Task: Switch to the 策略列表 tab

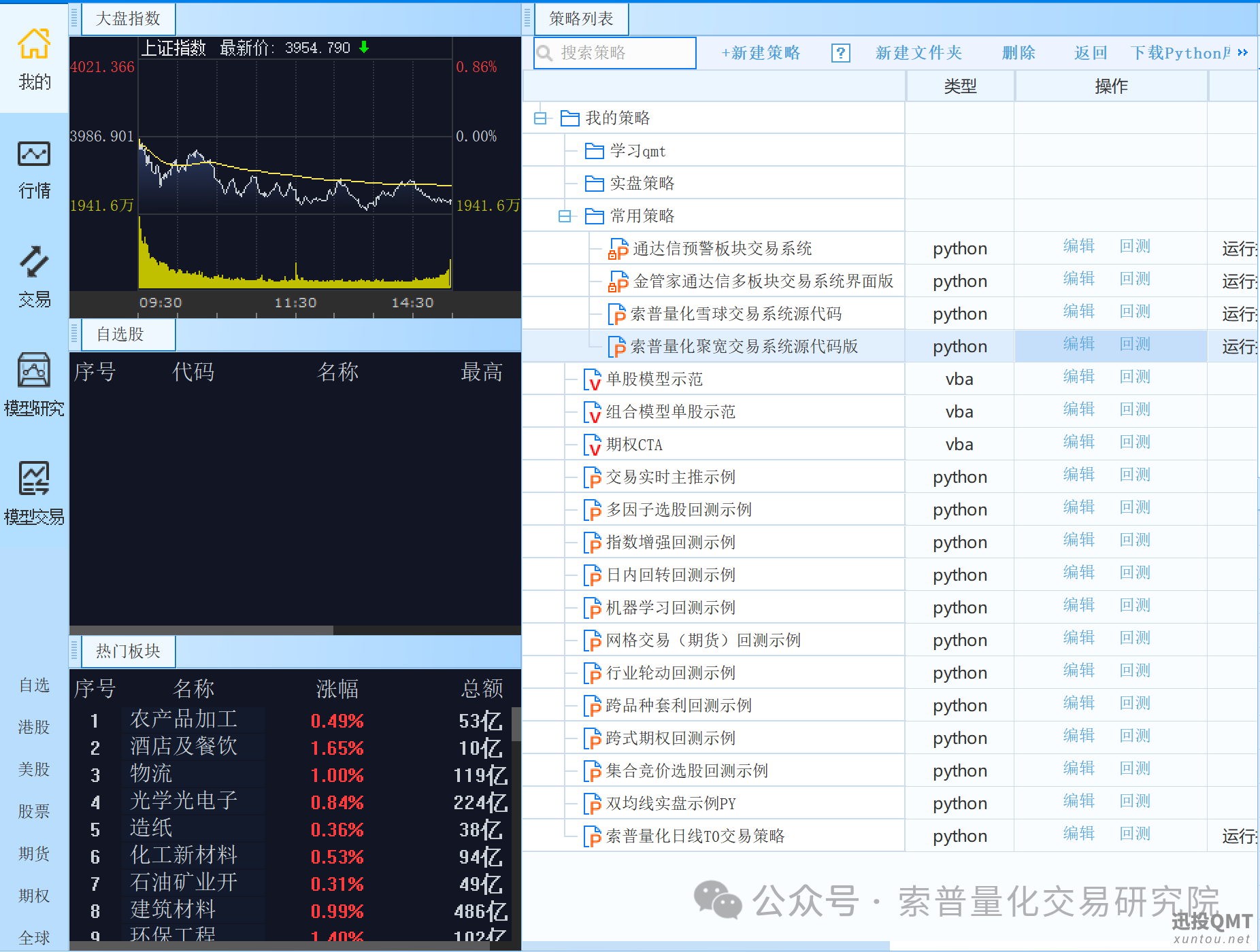Action: tap(581, 19)
